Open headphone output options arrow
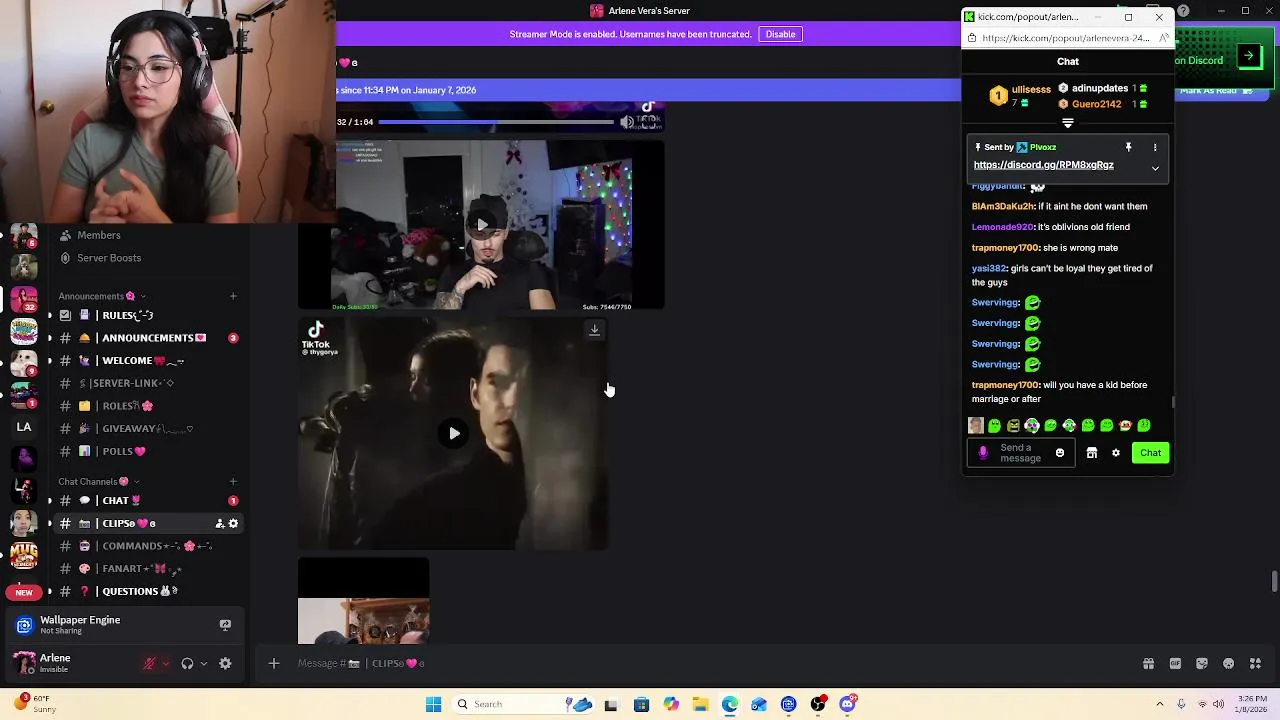The image size is (1280, 720). (204, 663)
